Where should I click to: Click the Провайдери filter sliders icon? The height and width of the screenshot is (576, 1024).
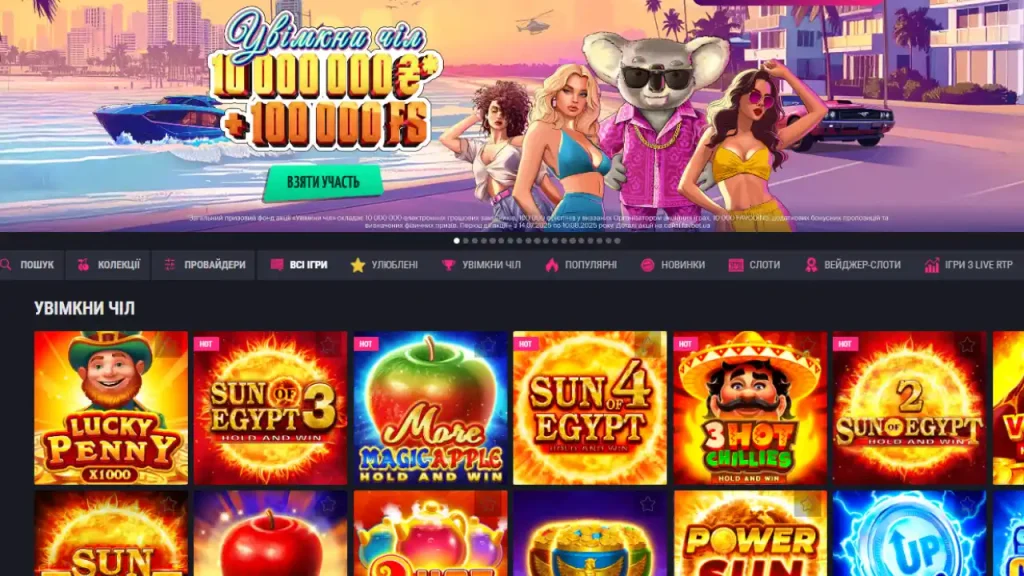[170, 264]
